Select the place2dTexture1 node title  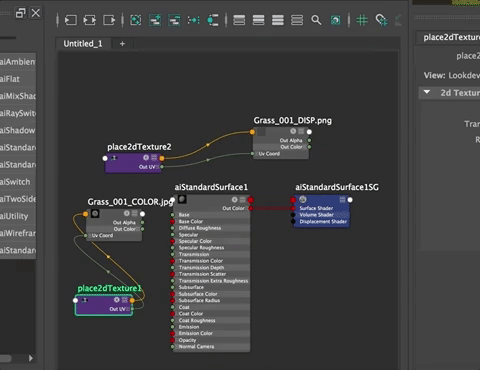click(x=110, y=288)
